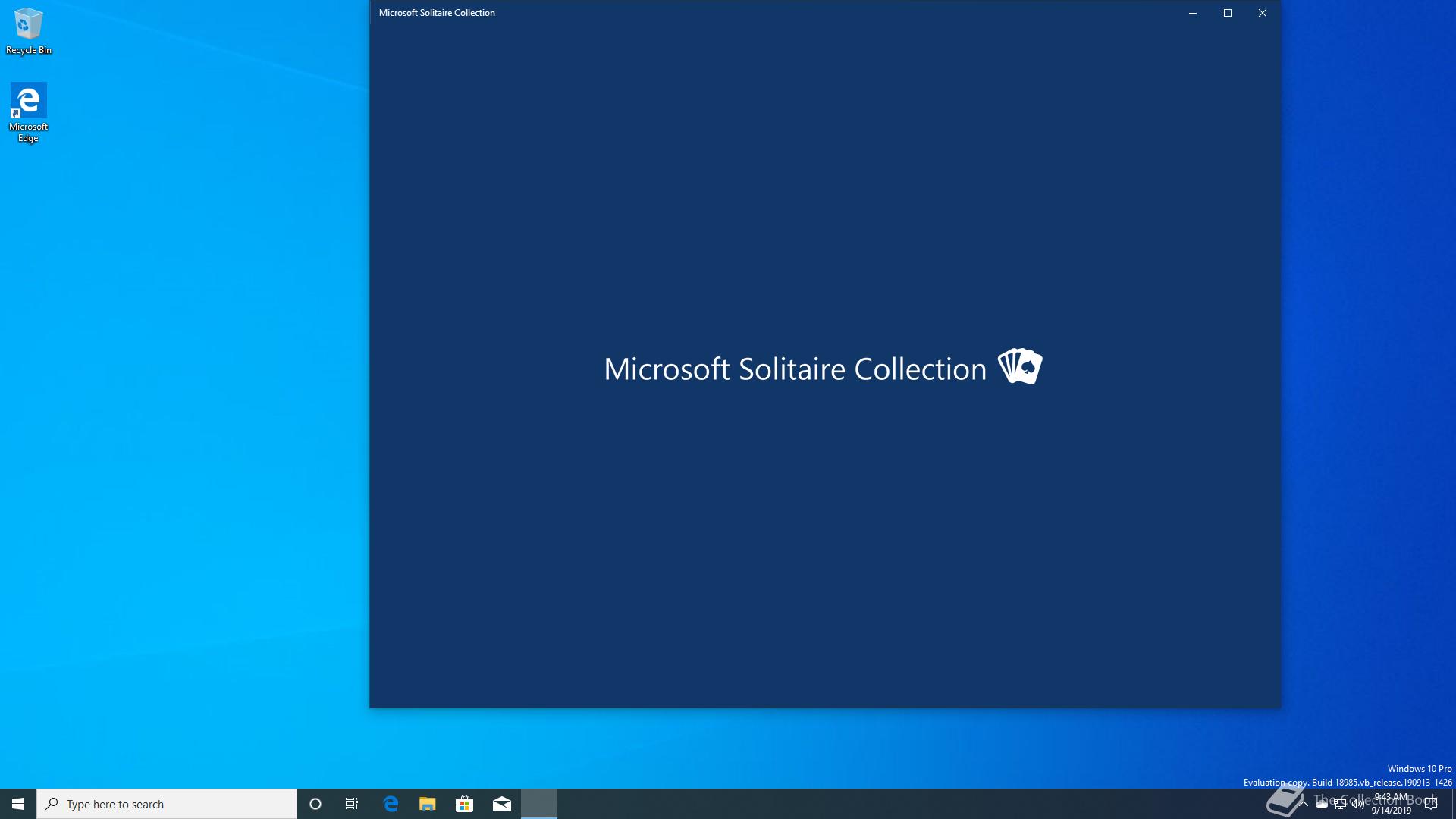
Task: Open Microsoft Store from the taskbar
Action: tap(464, 804)
